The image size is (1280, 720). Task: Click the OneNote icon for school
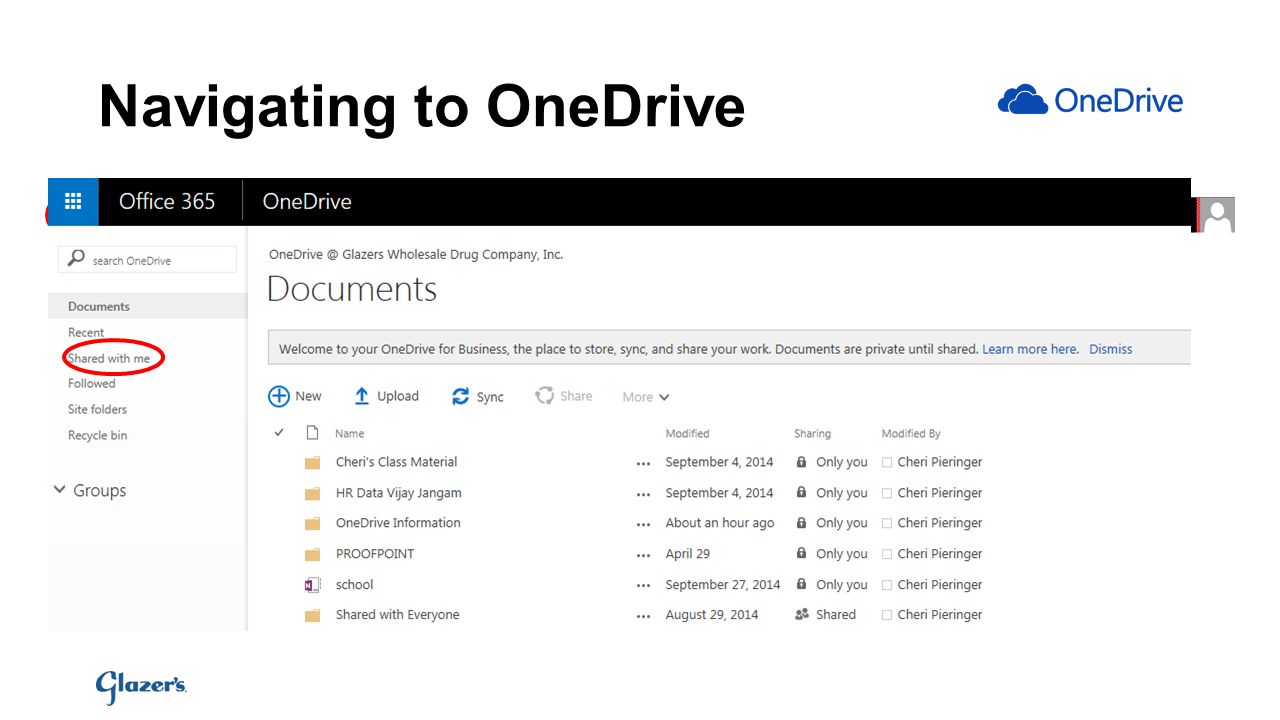(x=312, y=585)
